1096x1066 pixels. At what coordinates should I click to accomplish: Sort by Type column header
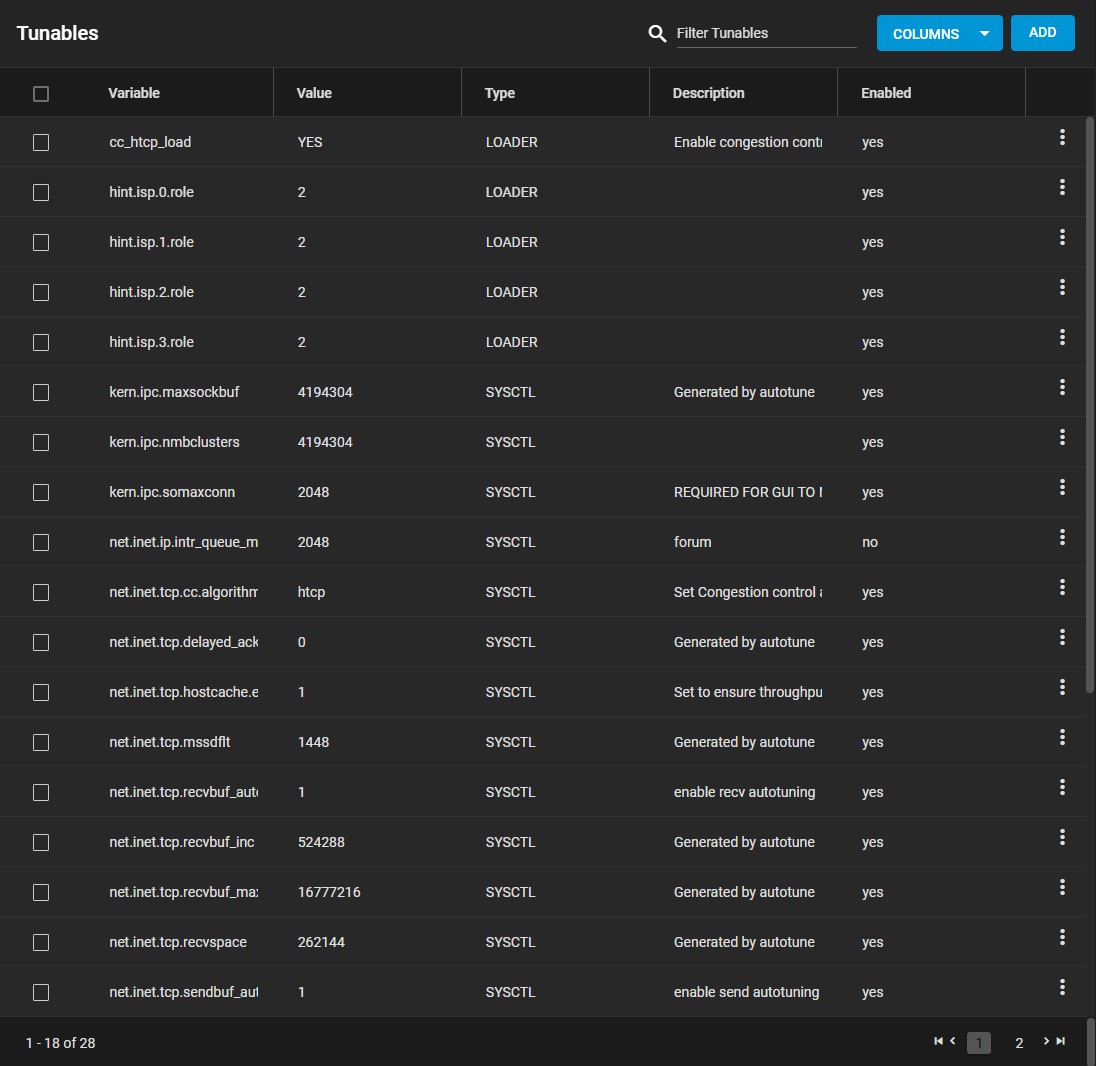point(499,93)
